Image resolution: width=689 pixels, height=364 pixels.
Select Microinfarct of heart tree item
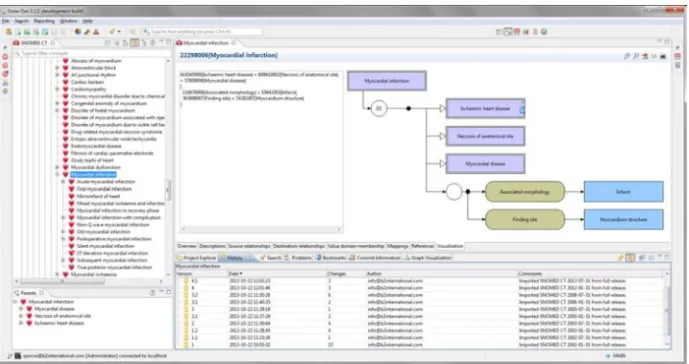98,196
